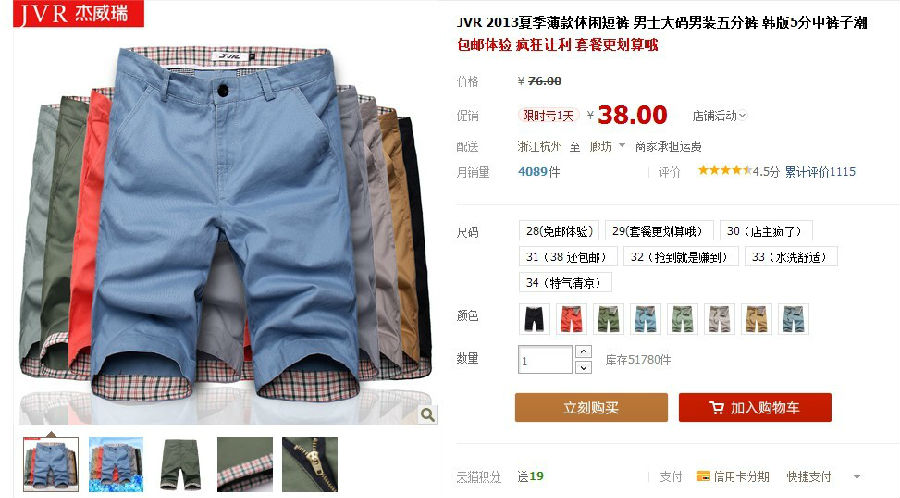This screenshot has height=498, width=900.
Task: Click the star rating icons
Action: click(724, 170)
